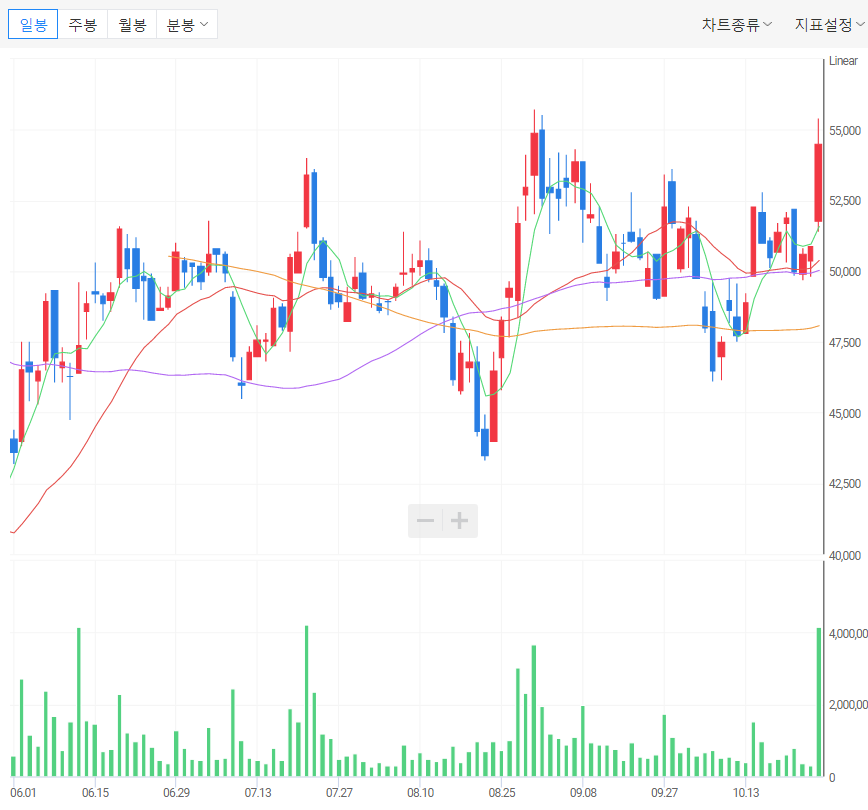Click the 09.27 date axis label

664,793
